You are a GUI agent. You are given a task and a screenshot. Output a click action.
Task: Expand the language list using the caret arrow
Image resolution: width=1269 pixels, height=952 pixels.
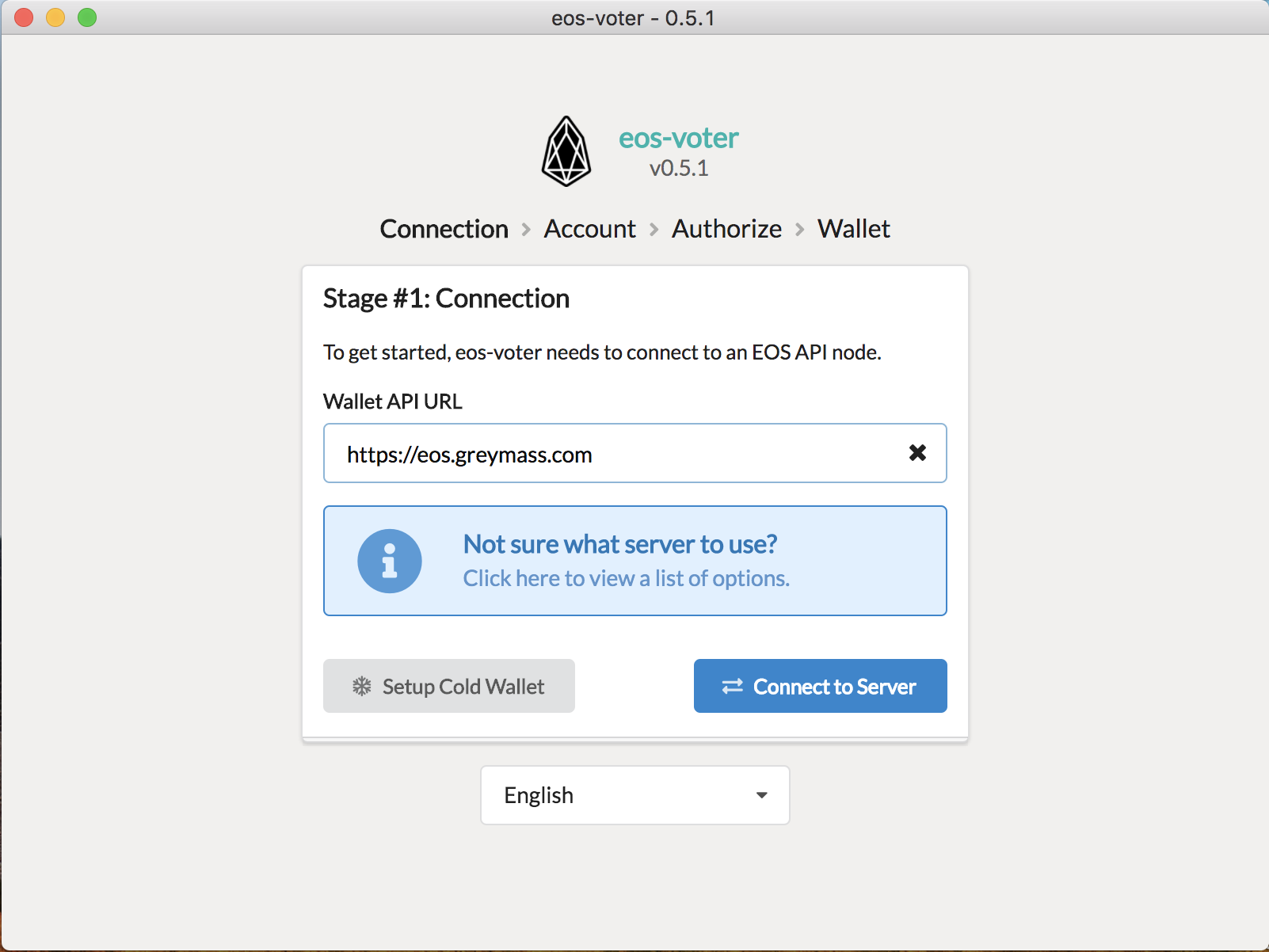tap(762, 795)
